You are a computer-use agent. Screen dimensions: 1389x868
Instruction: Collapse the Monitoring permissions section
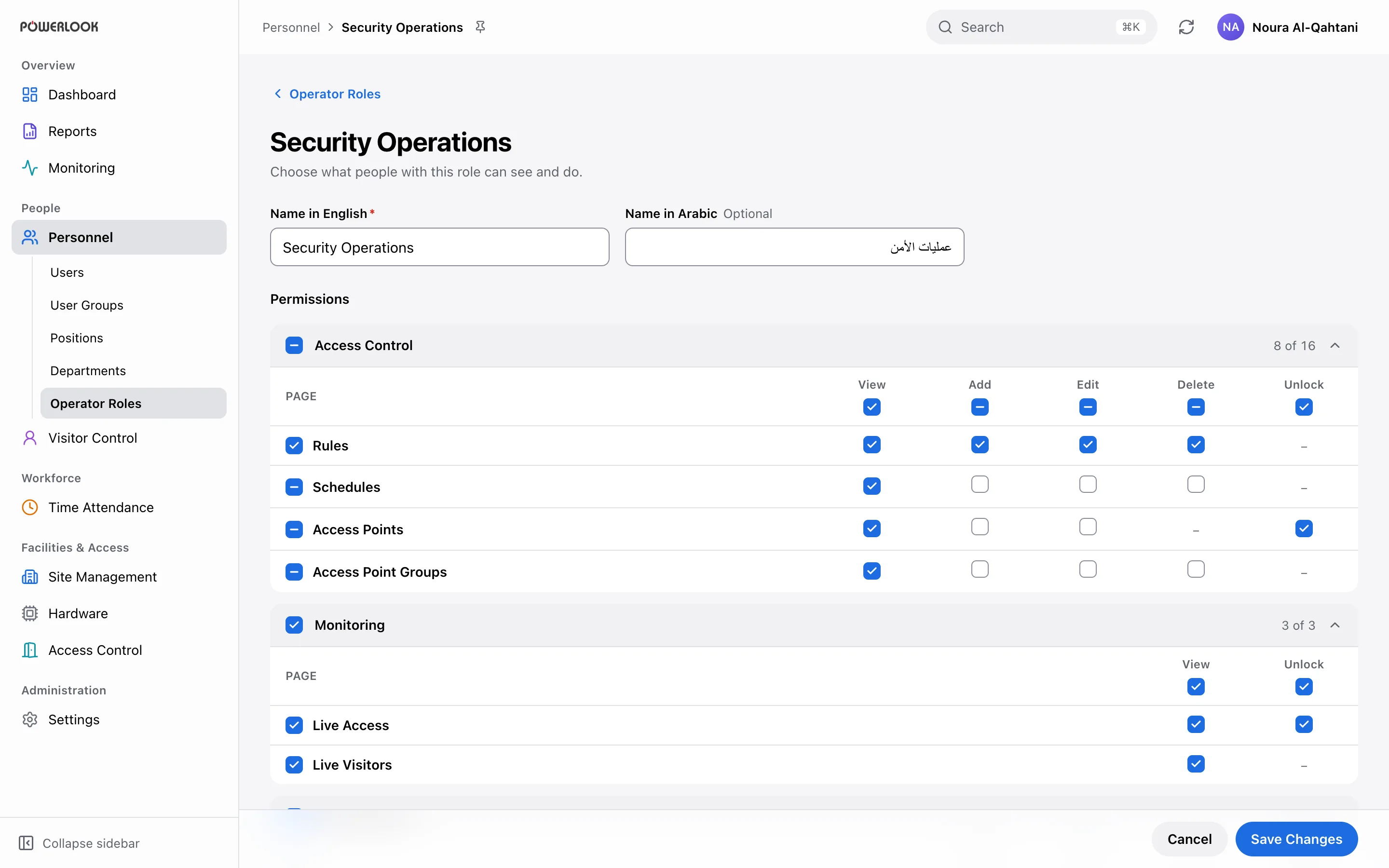(1335, 625)
